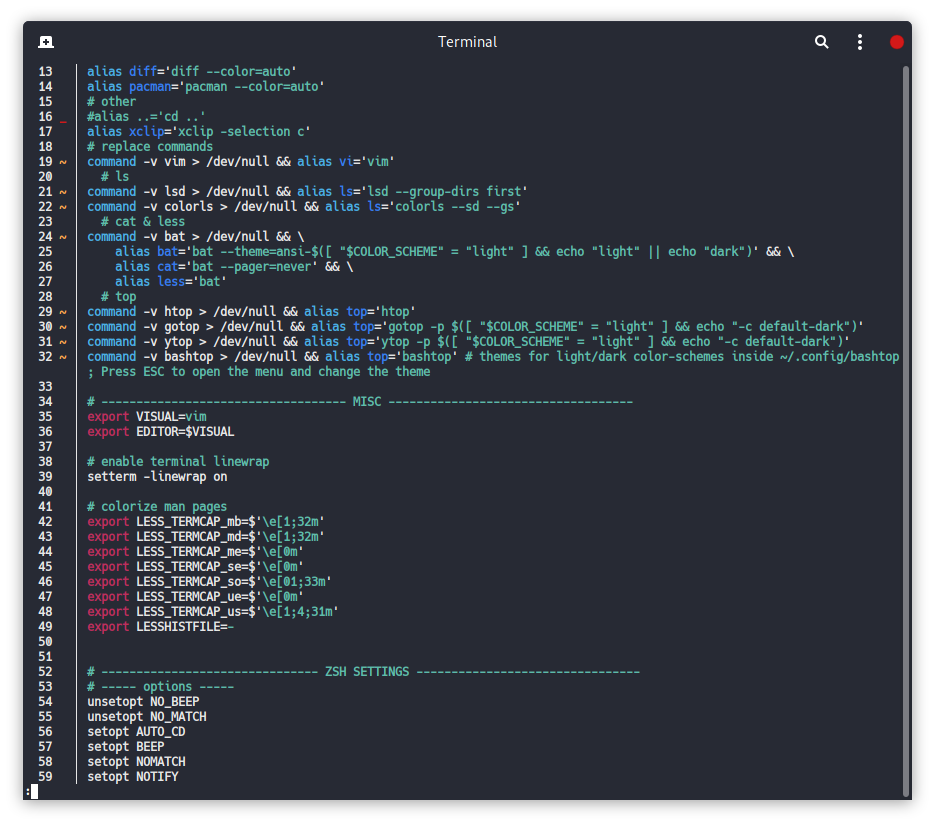Image resolution: width=935 pixels, height=825 pixels.
Task: Click the alias less='bat' line
Action: click(171, 281)
